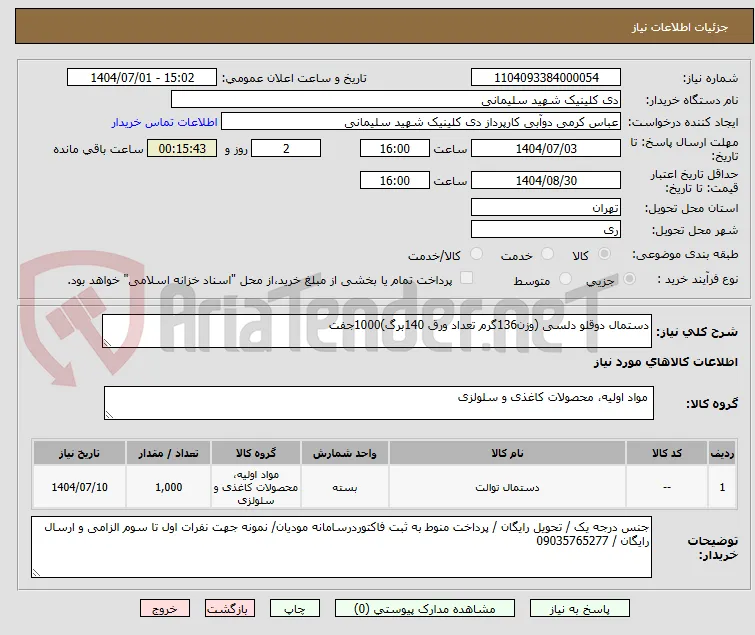This screenshot has height=635, width=755.
Task: Click the buyer organization name field
Action: click(396, 100)
